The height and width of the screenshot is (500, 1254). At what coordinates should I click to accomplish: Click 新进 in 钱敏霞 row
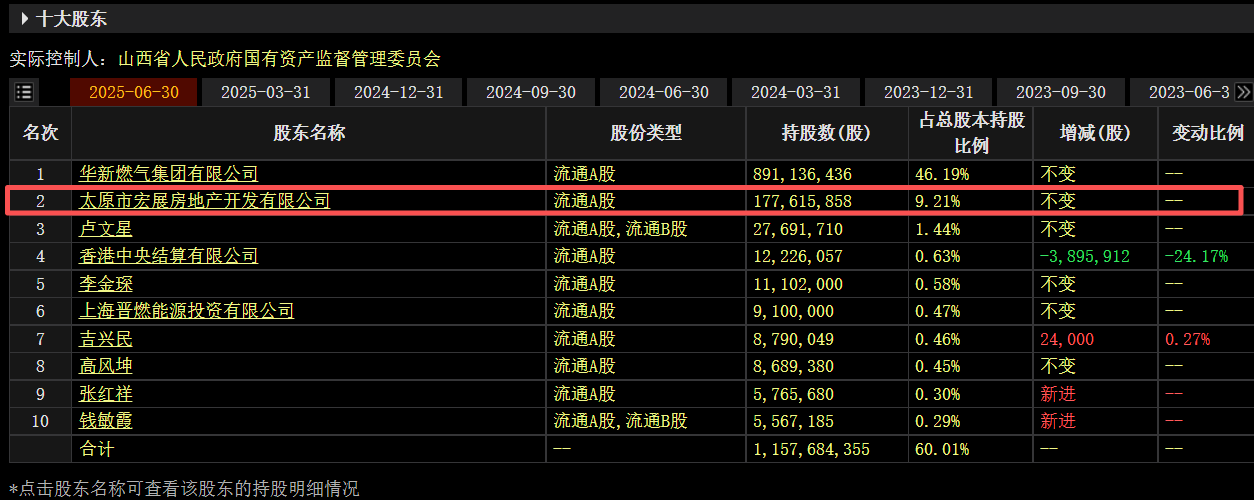(x=1058, y=421)
